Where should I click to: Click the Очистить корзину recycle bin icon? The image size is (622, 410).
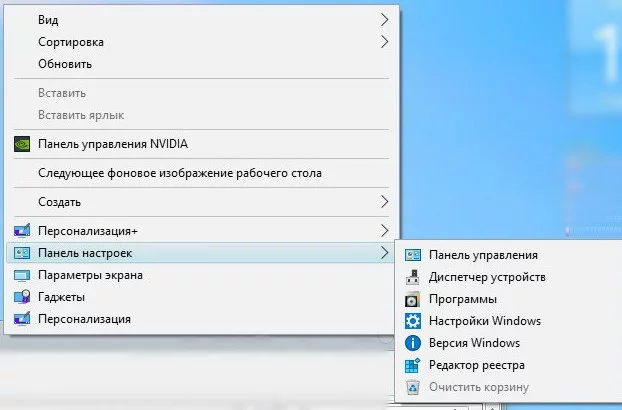(x=413, y=387)
